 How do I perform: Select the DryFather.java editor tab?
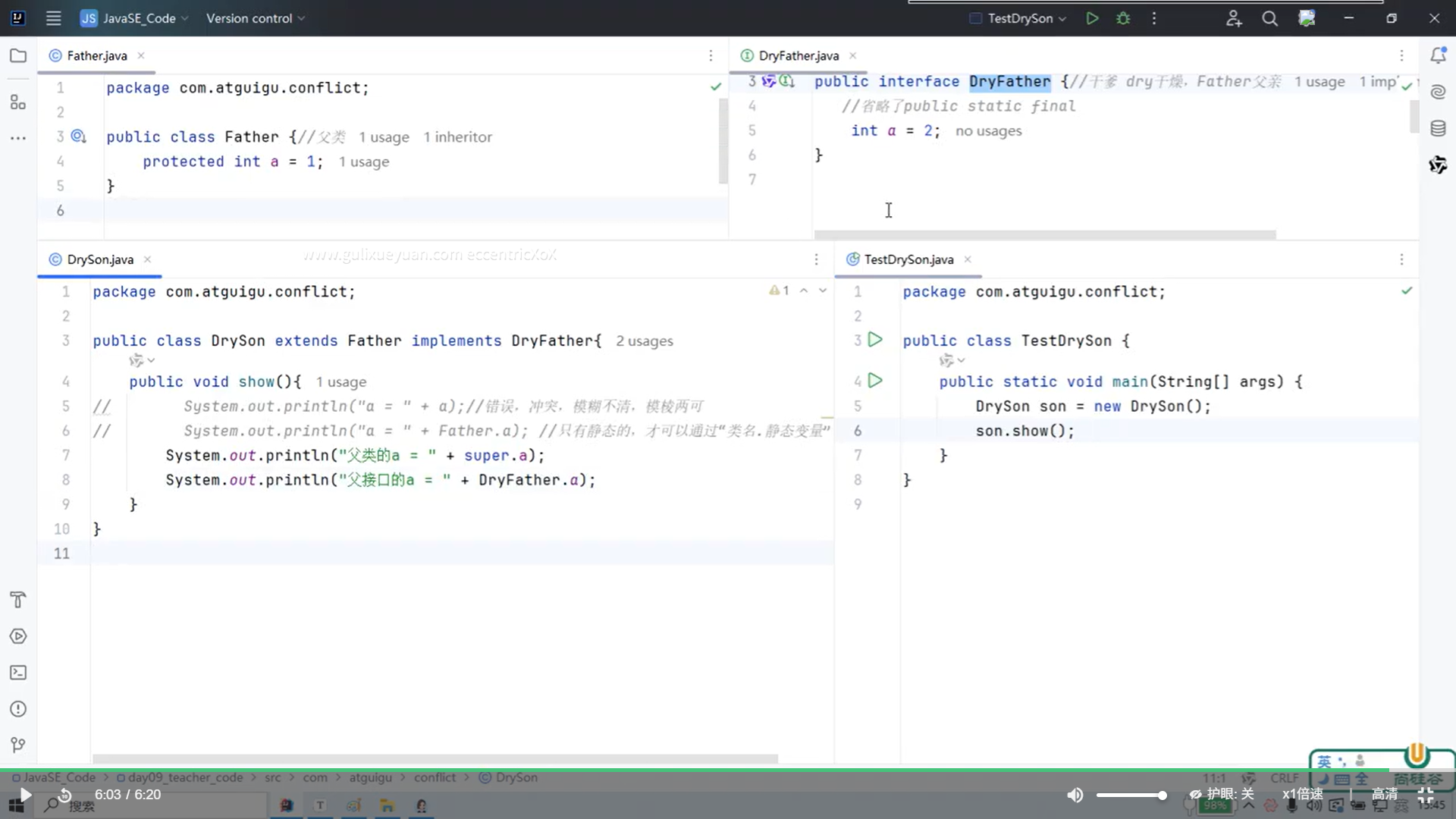tap(798, 55)
